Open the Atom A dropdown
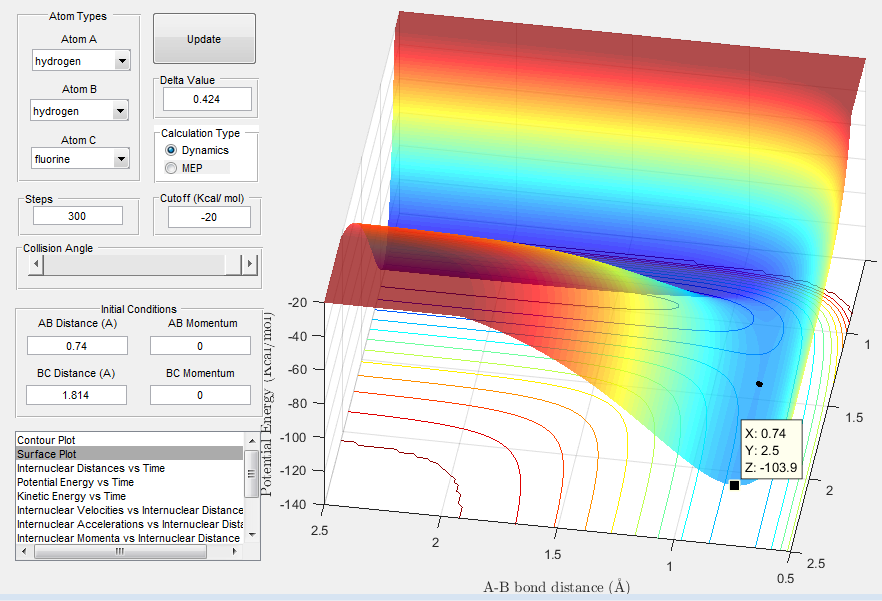The image size is (882, 601). (122, 62)
